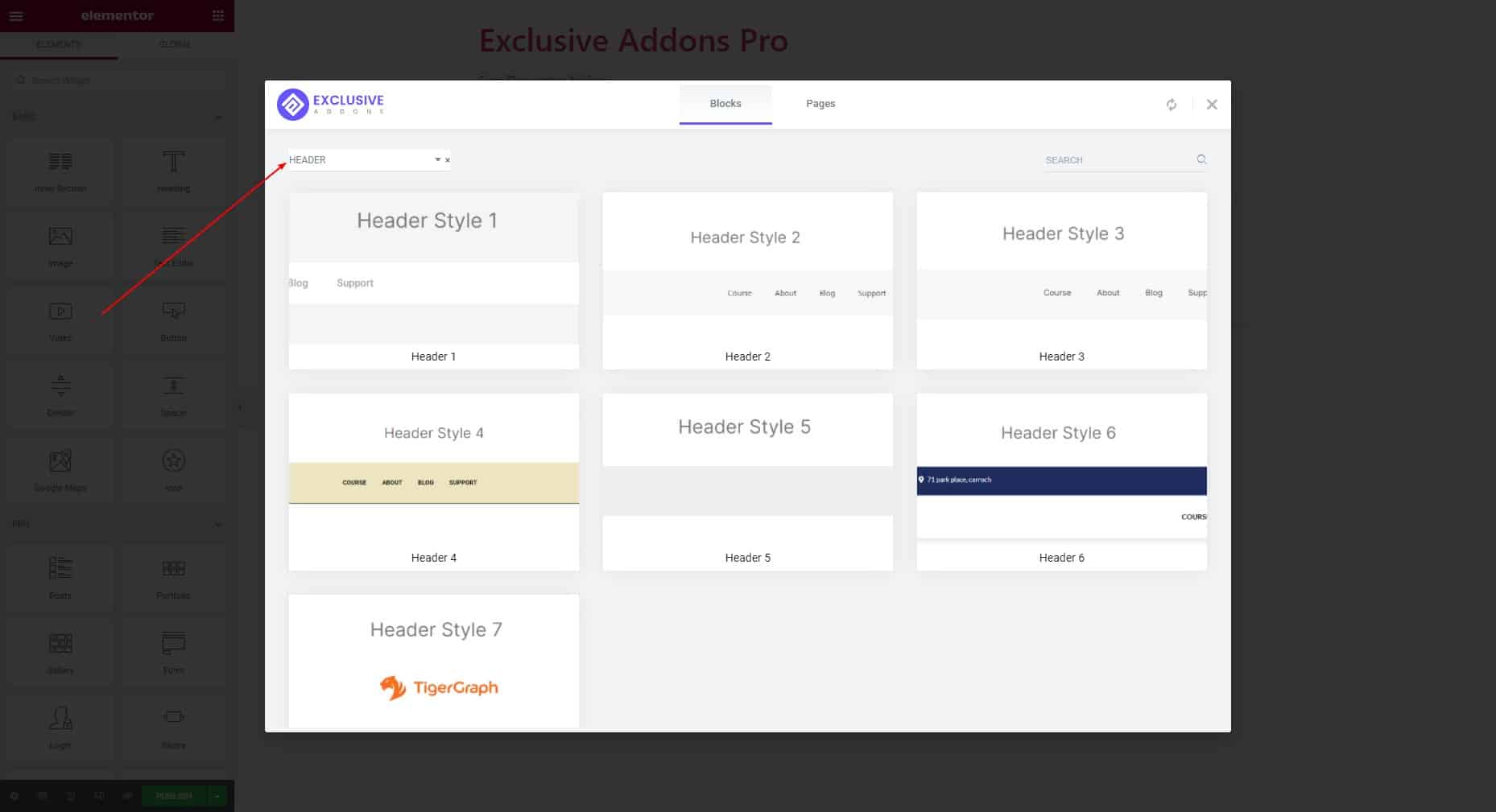Select the Header Style 2 template thumbnail
The height and width of the screenshot is (812, 1496).
pos(748,268)
